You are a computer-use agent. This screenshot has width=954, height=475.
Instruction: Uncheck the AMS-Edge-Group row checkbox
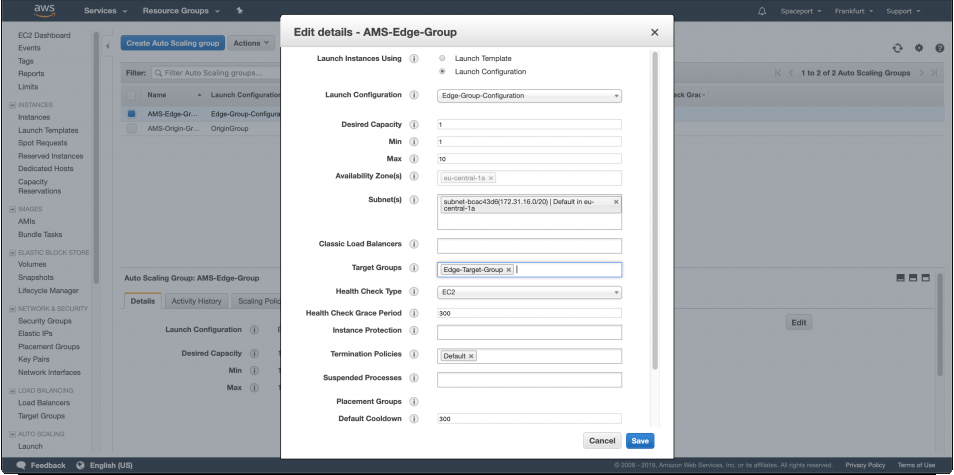coord(131,114)
